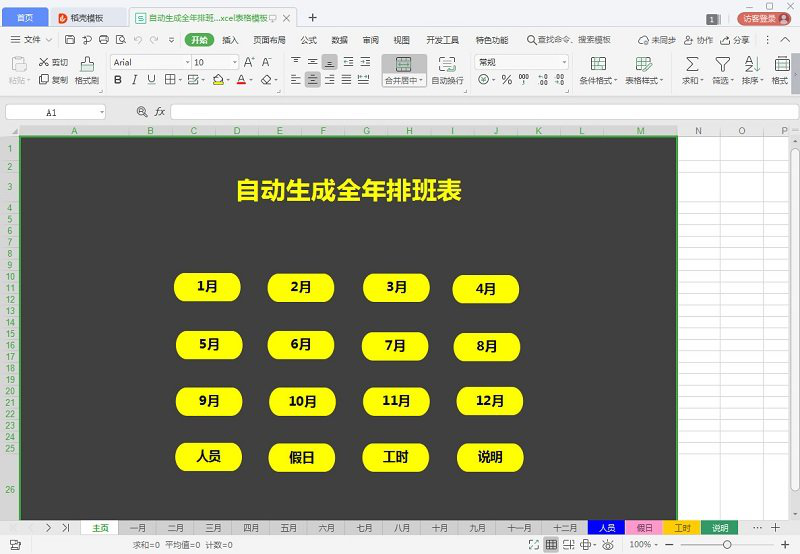Screen dimensions: 800x554
Task: Click the zoom in plus icon
Action: point(785,545)
